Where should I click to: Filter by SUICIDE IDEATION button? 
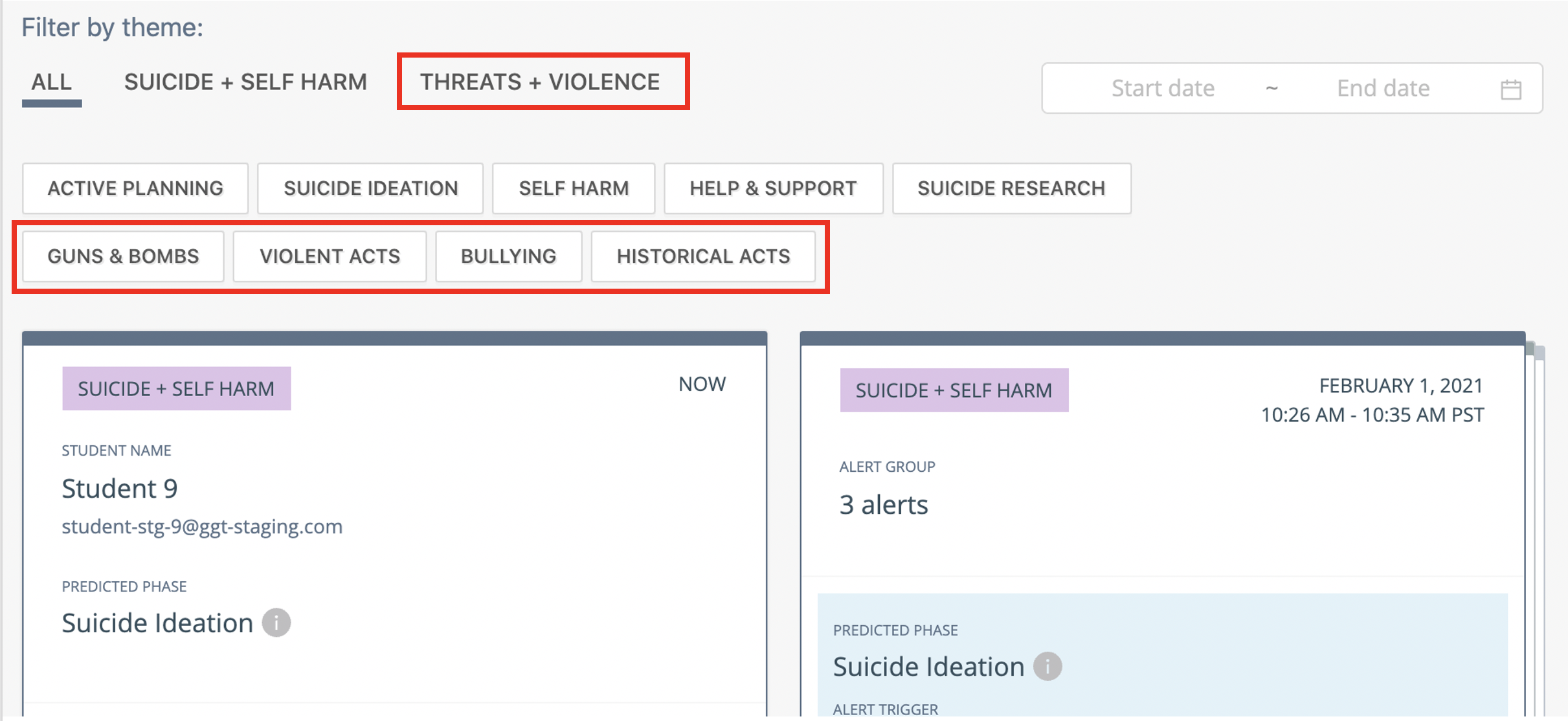370,188
